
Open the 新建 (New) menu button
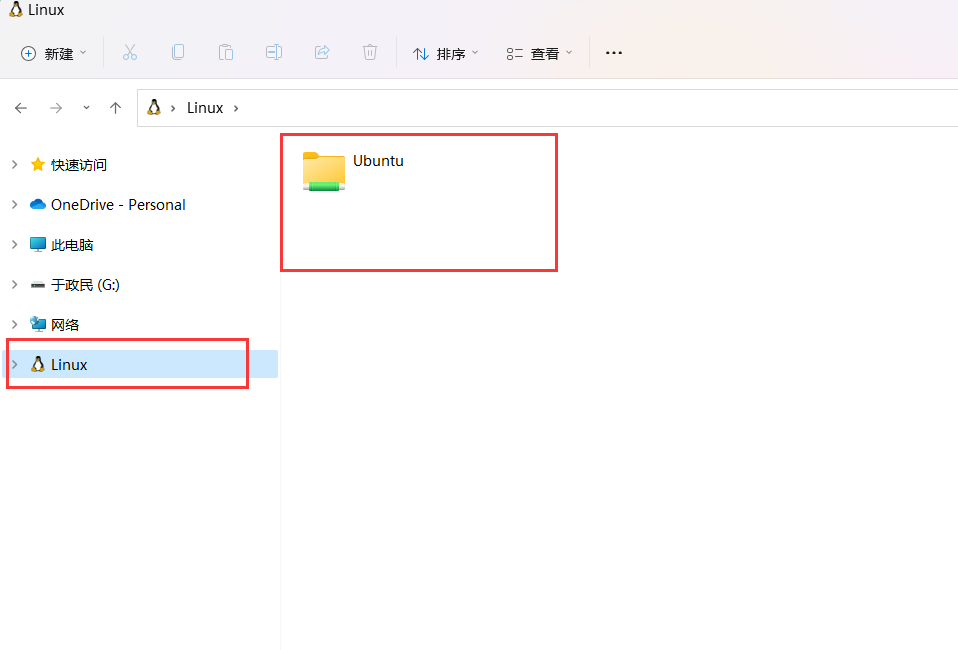click(x=53, y=54)
